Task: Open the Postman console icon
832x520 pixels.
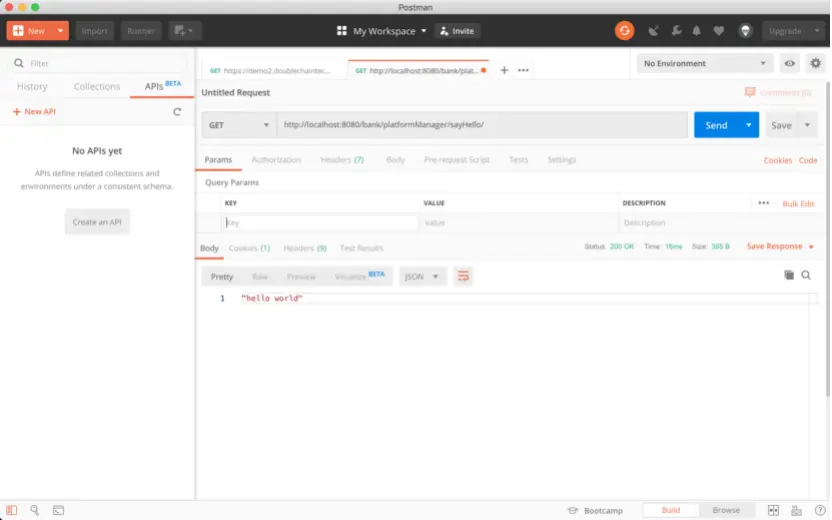Action: click(58, 510)
